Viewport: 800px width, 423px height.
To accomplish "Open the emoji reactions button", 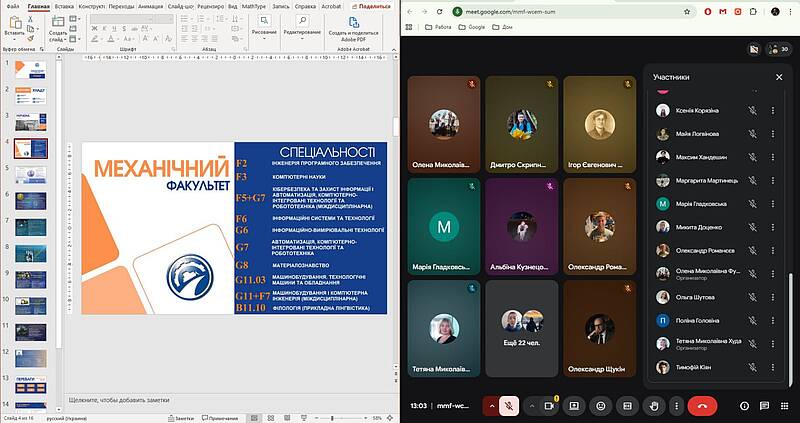I will (600, 406).
